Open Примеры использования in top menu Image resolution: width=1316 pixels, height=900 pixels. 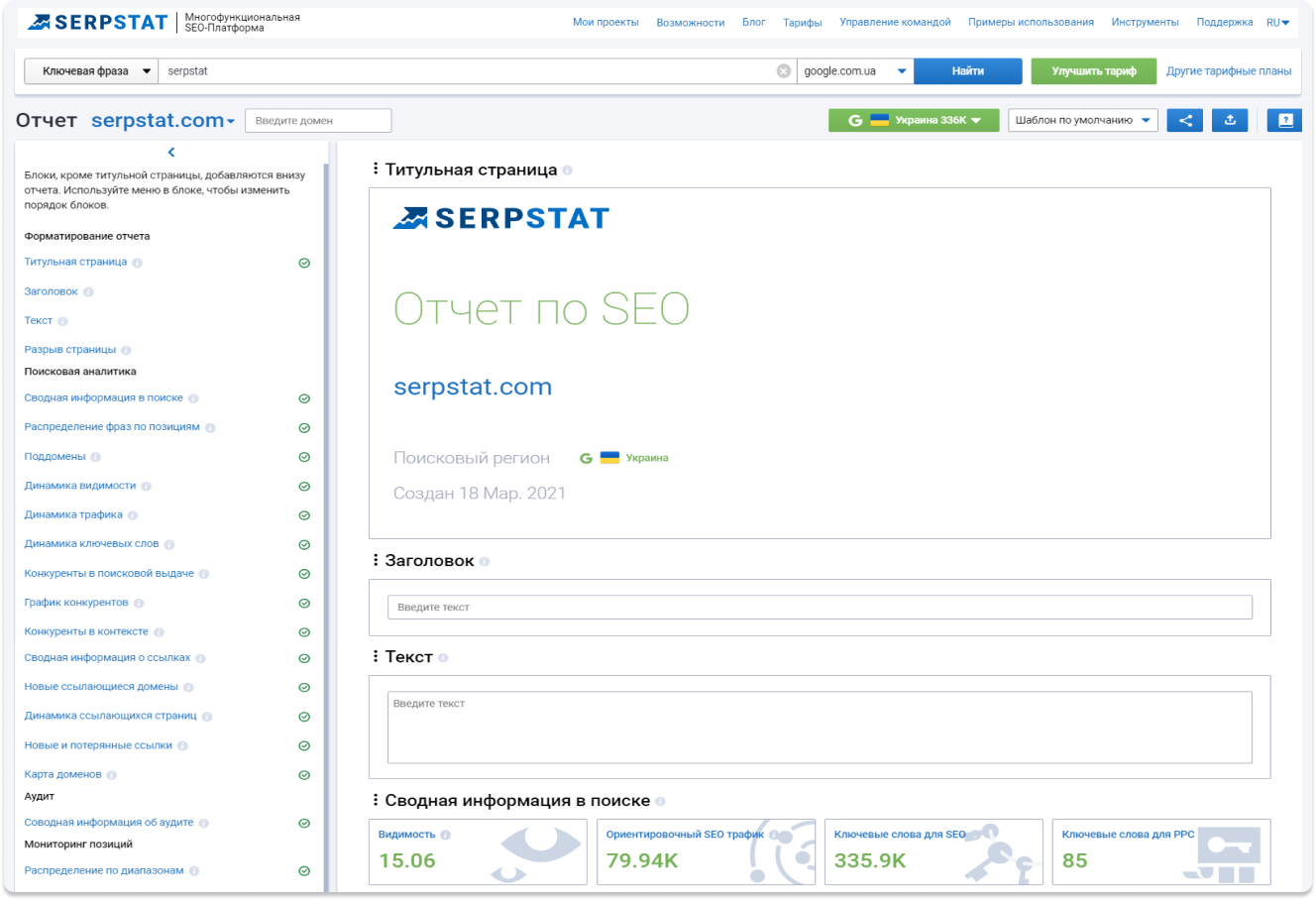point(1031,22)
